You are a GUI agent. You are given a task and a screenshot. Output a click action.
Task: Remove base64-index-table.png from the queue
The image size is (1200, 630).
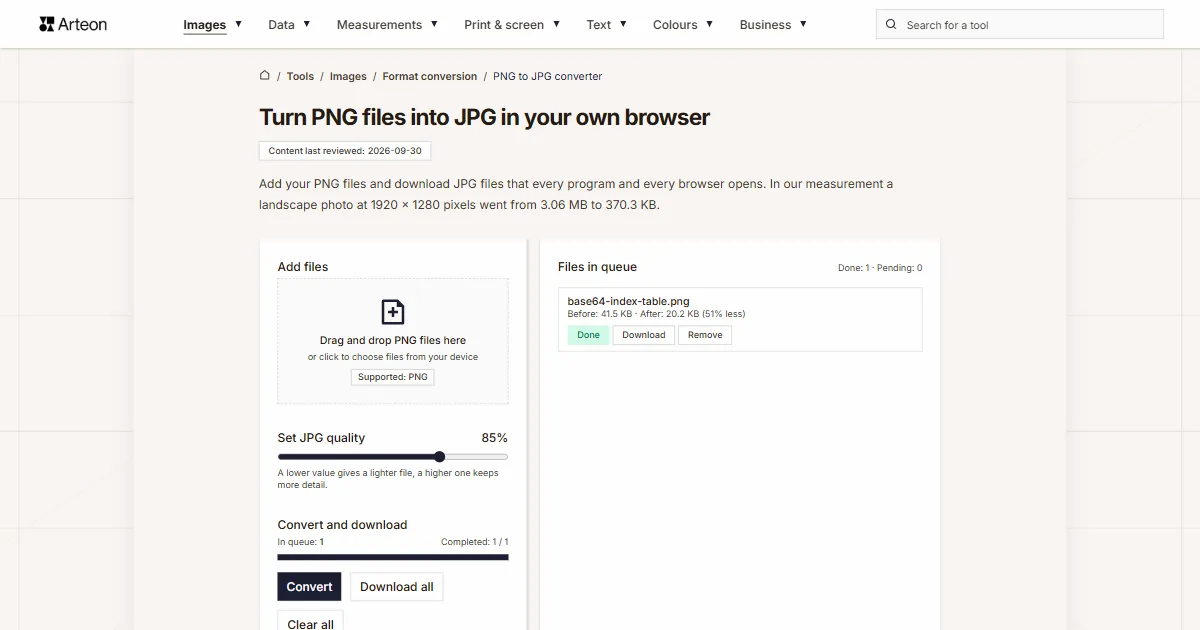click(705, 335)
